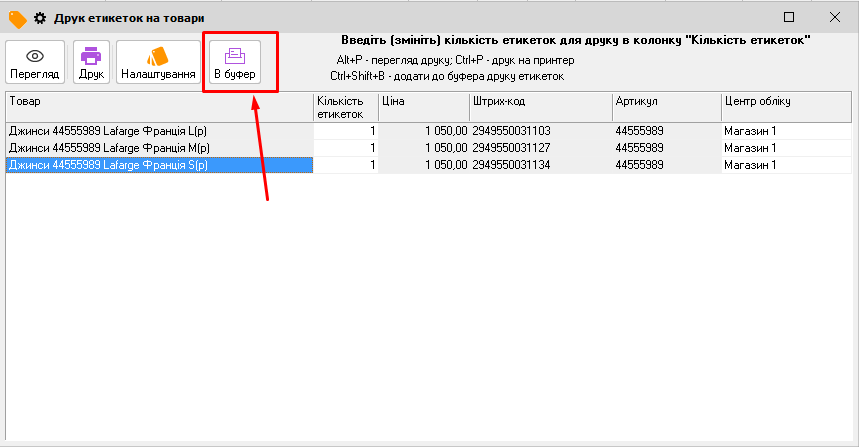This screenshot has width=859, height=447.
Task: Edit label quantity for the L(р) jeans
Action: click(x=346, y=131)
